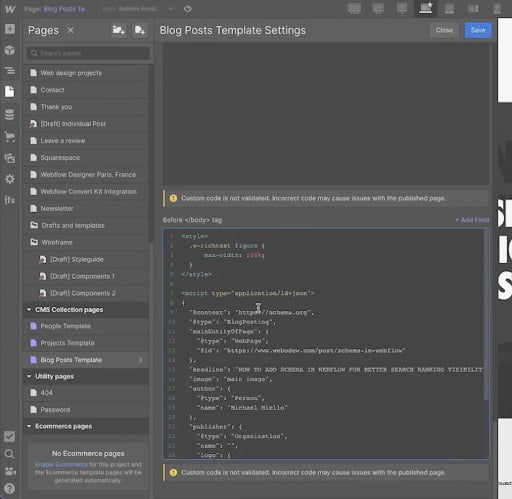Select the Password utility page
The width and height of the screenshot is (512, 499).
86,410
